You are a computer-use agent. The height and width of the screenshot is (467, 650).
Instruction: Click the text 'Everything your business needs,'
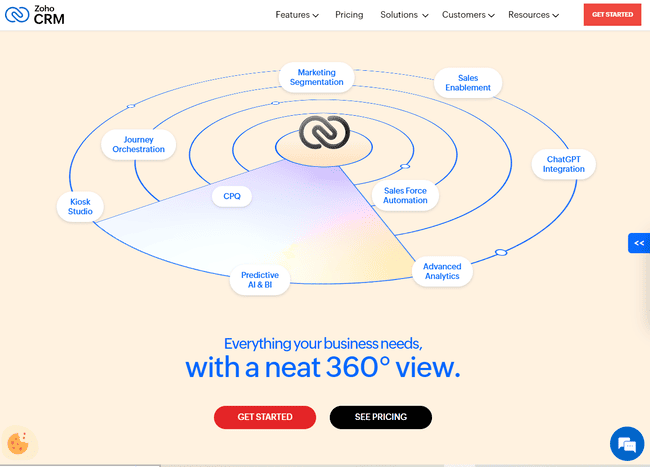(323, 344)
